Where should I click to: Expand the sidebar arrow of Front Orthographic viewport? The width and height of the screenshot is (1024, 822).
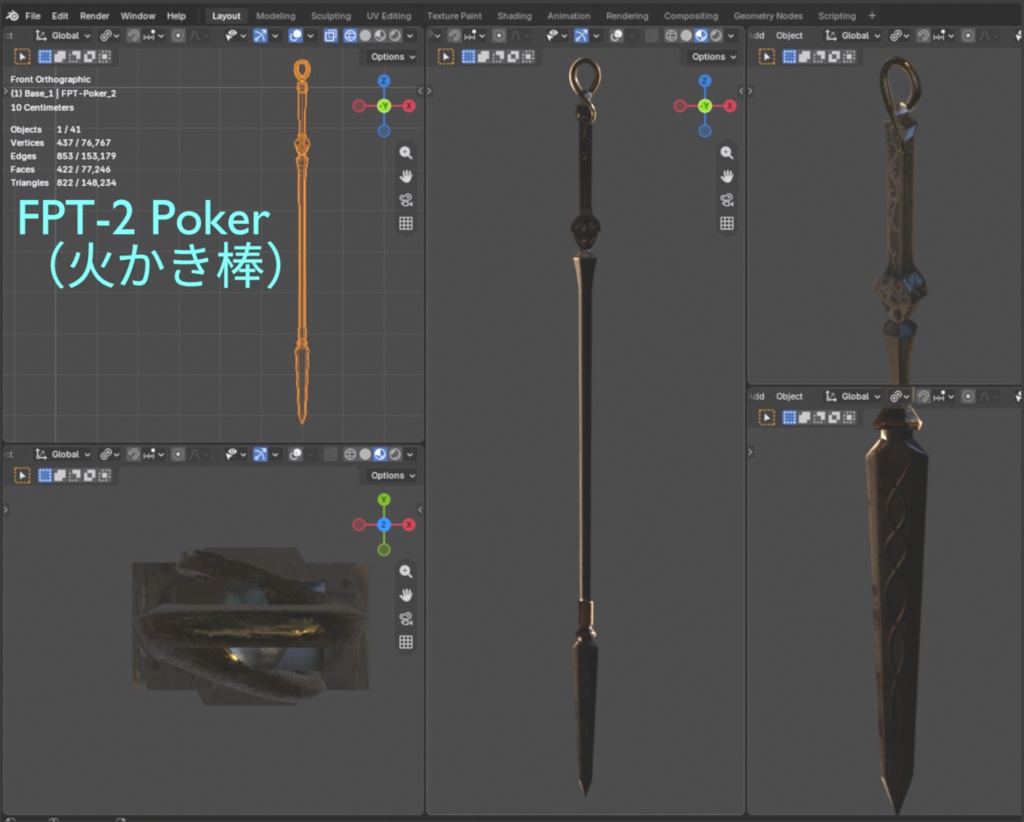click(x=420, y=91)
